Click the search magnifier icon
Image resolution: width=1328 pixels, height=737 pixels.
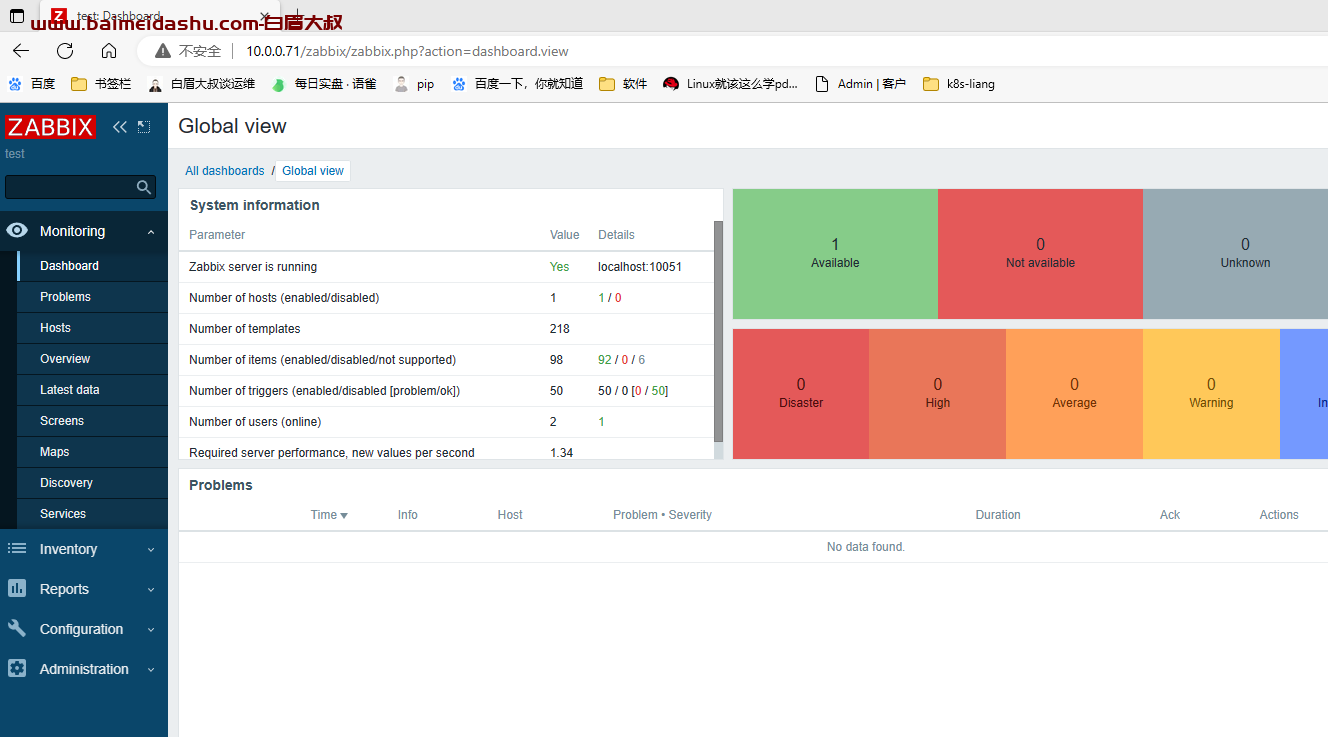(x=144, y=187)
